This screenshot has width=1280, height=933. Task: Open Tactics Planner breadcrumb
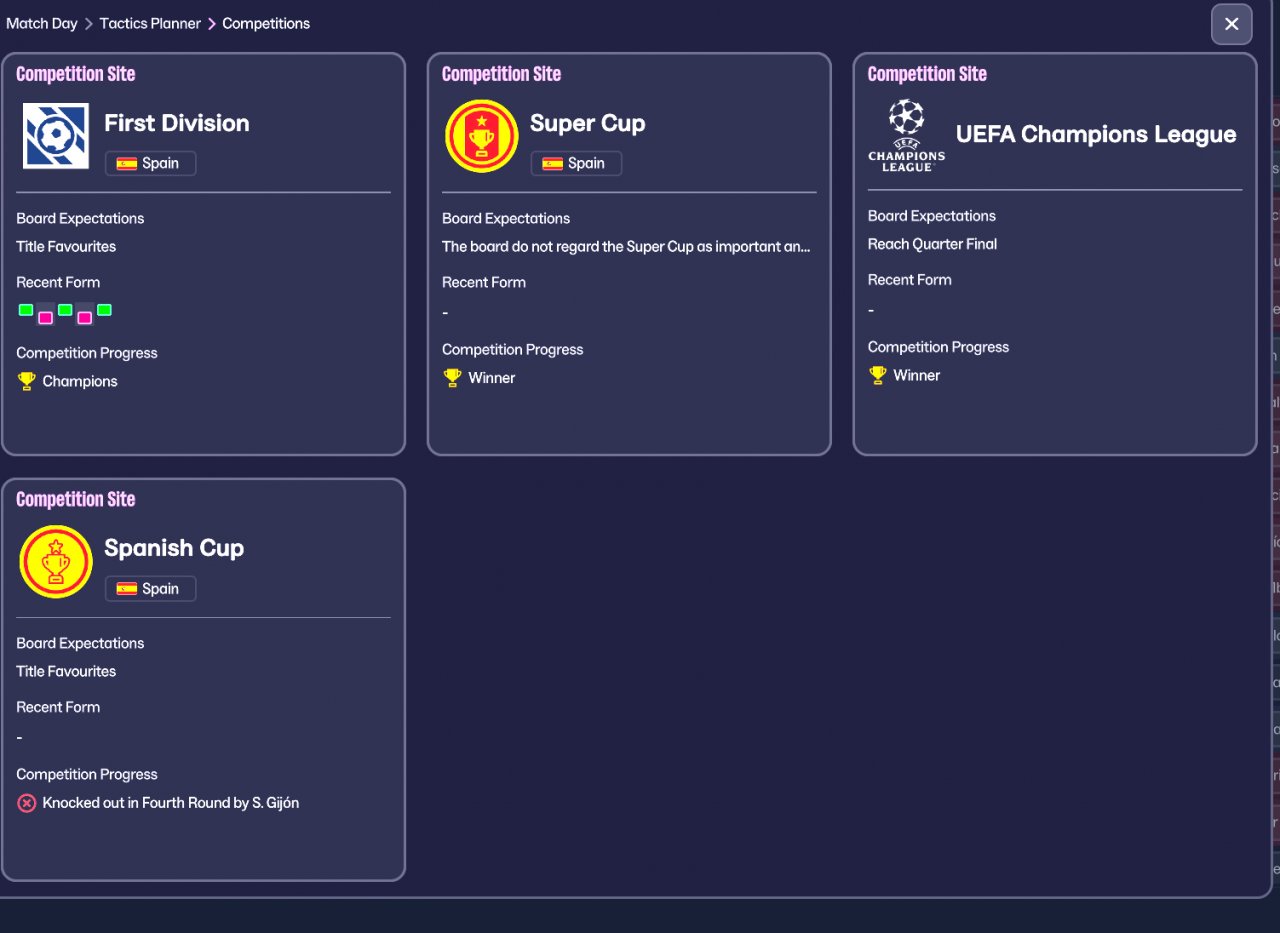click(x=150, y=23)
